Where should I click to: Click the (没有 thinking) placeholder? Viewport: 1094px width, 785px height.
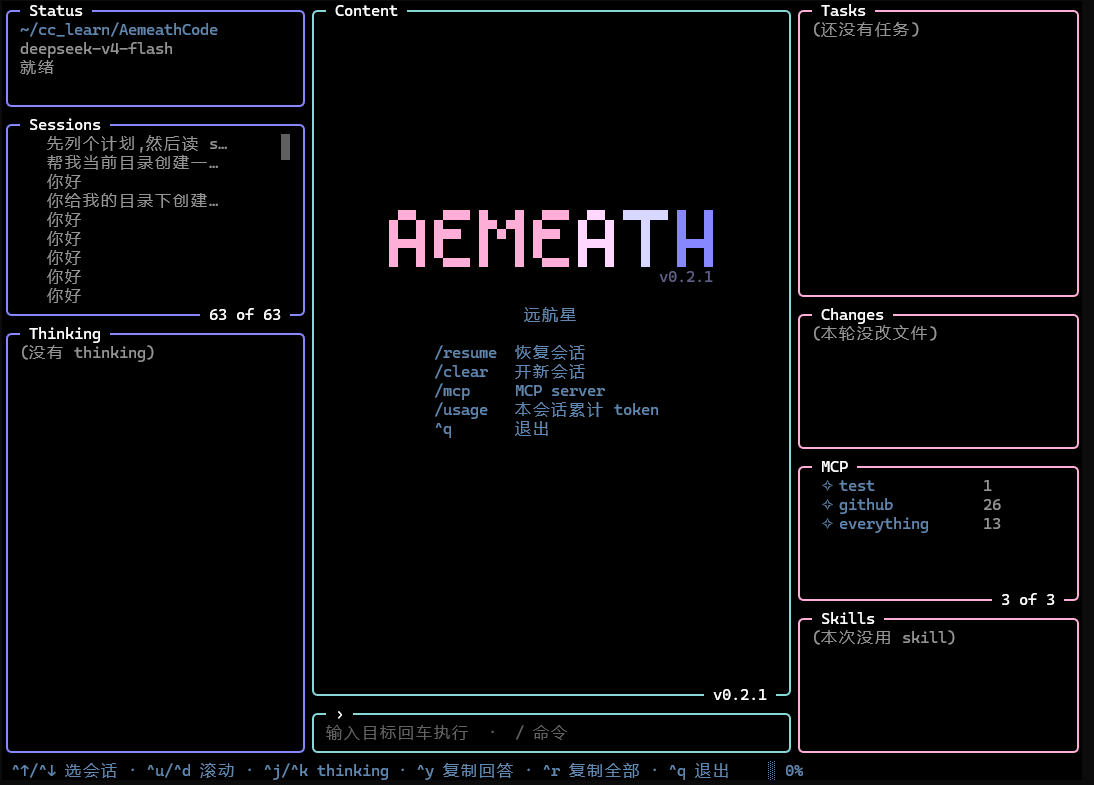click(87, 352)
